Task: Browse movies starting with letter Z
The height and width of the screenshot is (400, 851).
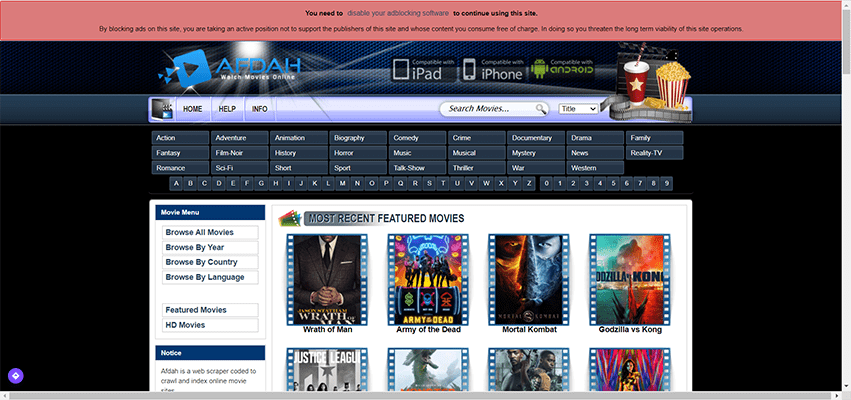Action: tap(529, 183)
